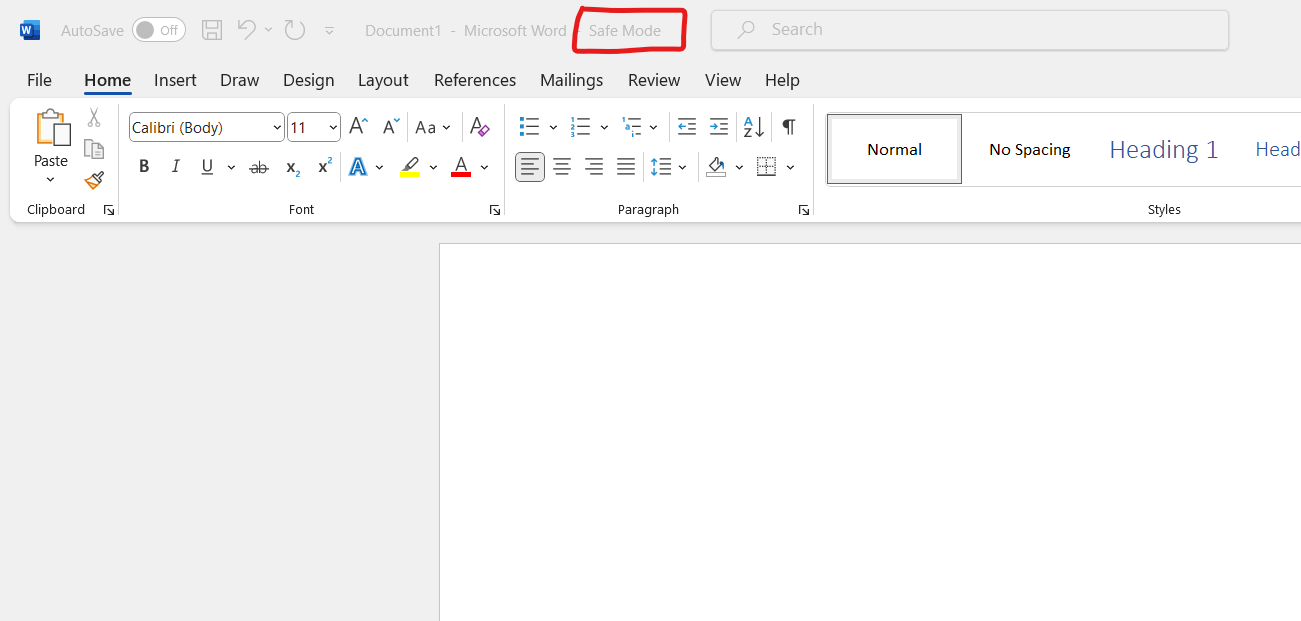Toggle strikethrough formatting
The width and height of the screenshot is (1301, 621).
tap(259, 167)
